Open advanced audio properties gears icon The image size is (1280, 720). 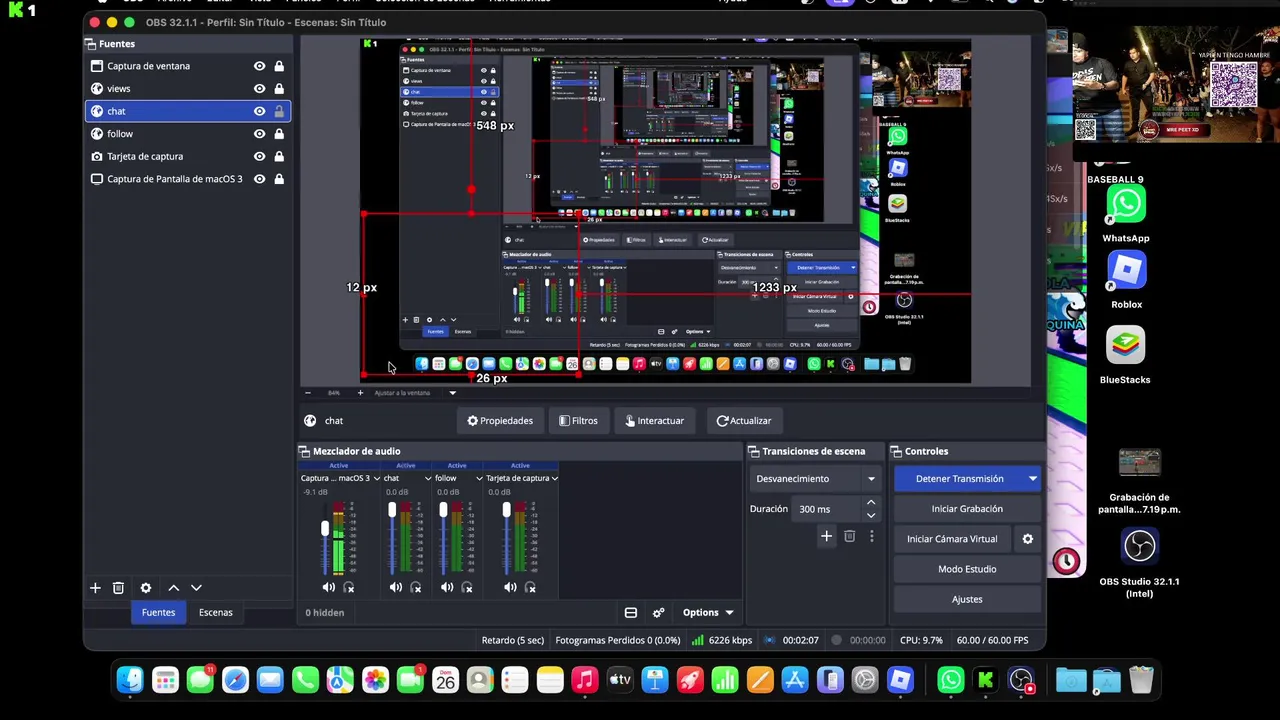pos(658,613)
